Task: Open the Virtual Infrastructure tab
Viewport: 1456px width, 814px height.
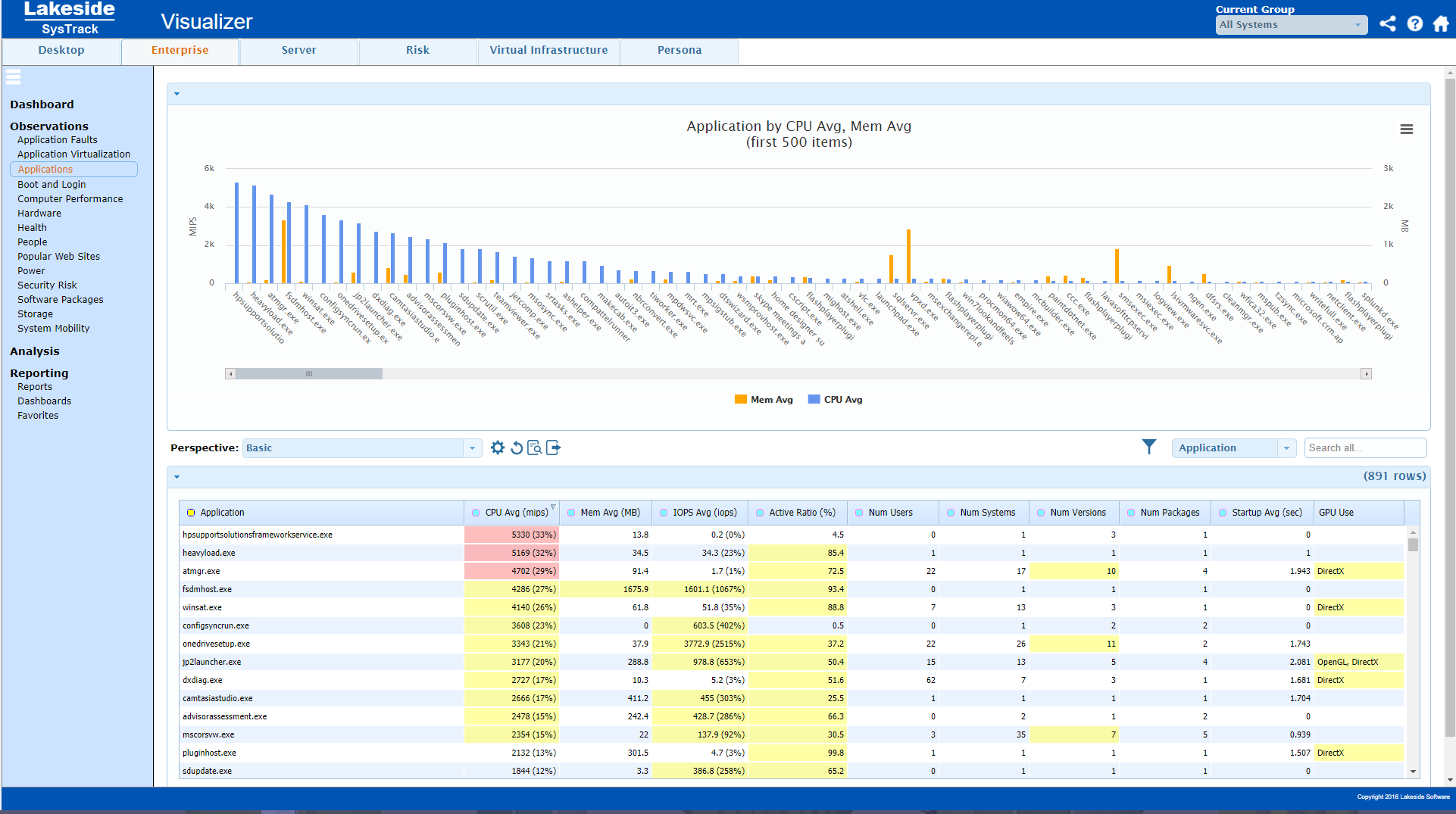Action: click(548, 51)
